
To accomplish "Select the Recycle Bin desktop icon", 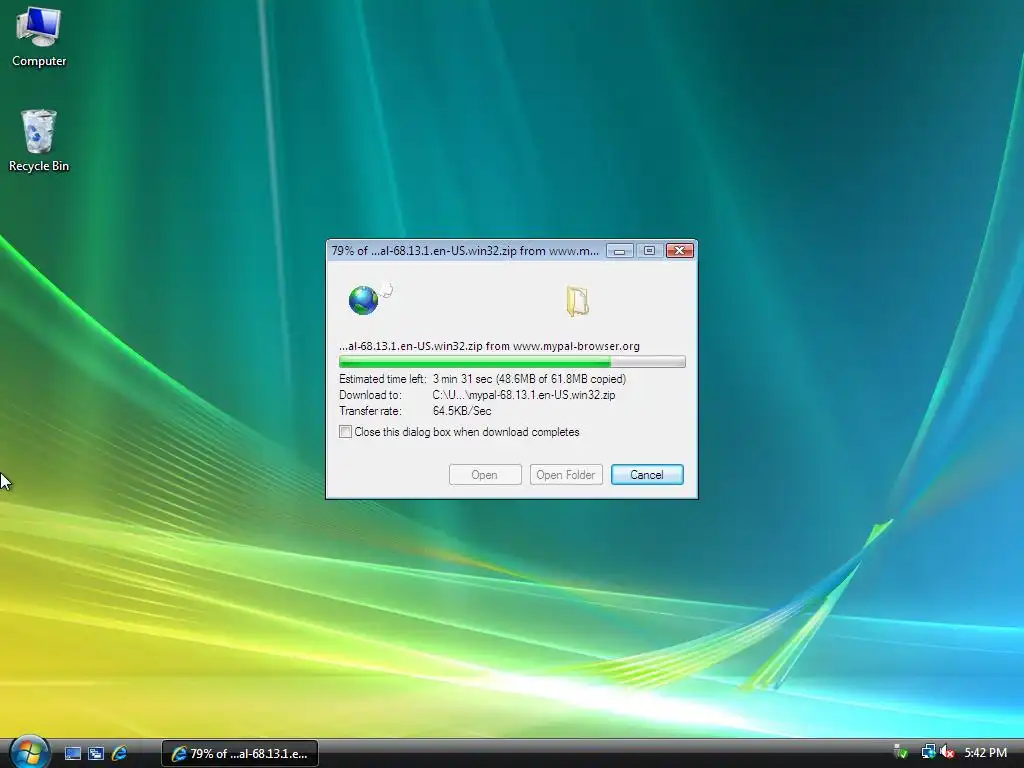I will (x=39, y=140).
